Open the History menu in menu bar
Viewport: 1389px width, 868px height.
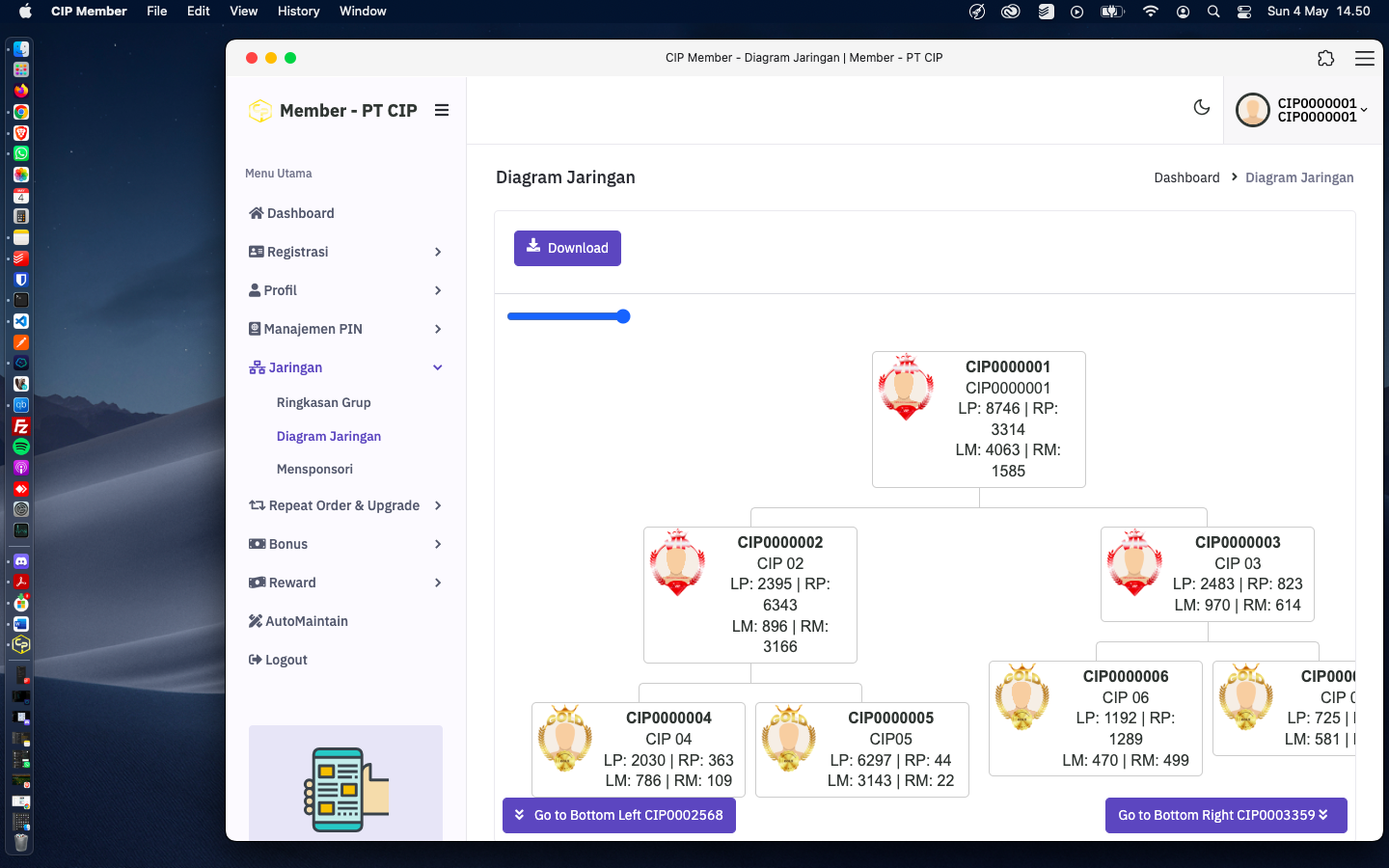point(298,12)
